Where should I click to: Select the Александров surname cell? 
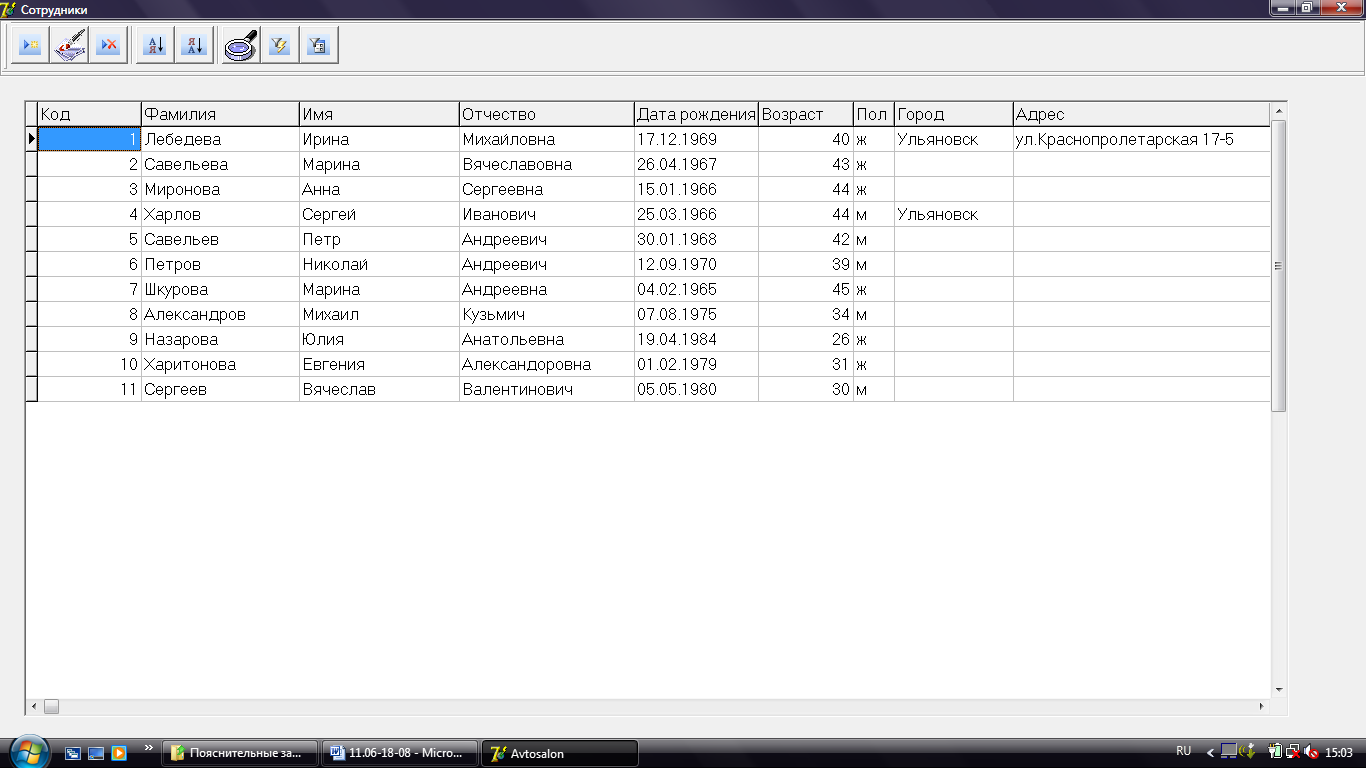coord(220,314)
